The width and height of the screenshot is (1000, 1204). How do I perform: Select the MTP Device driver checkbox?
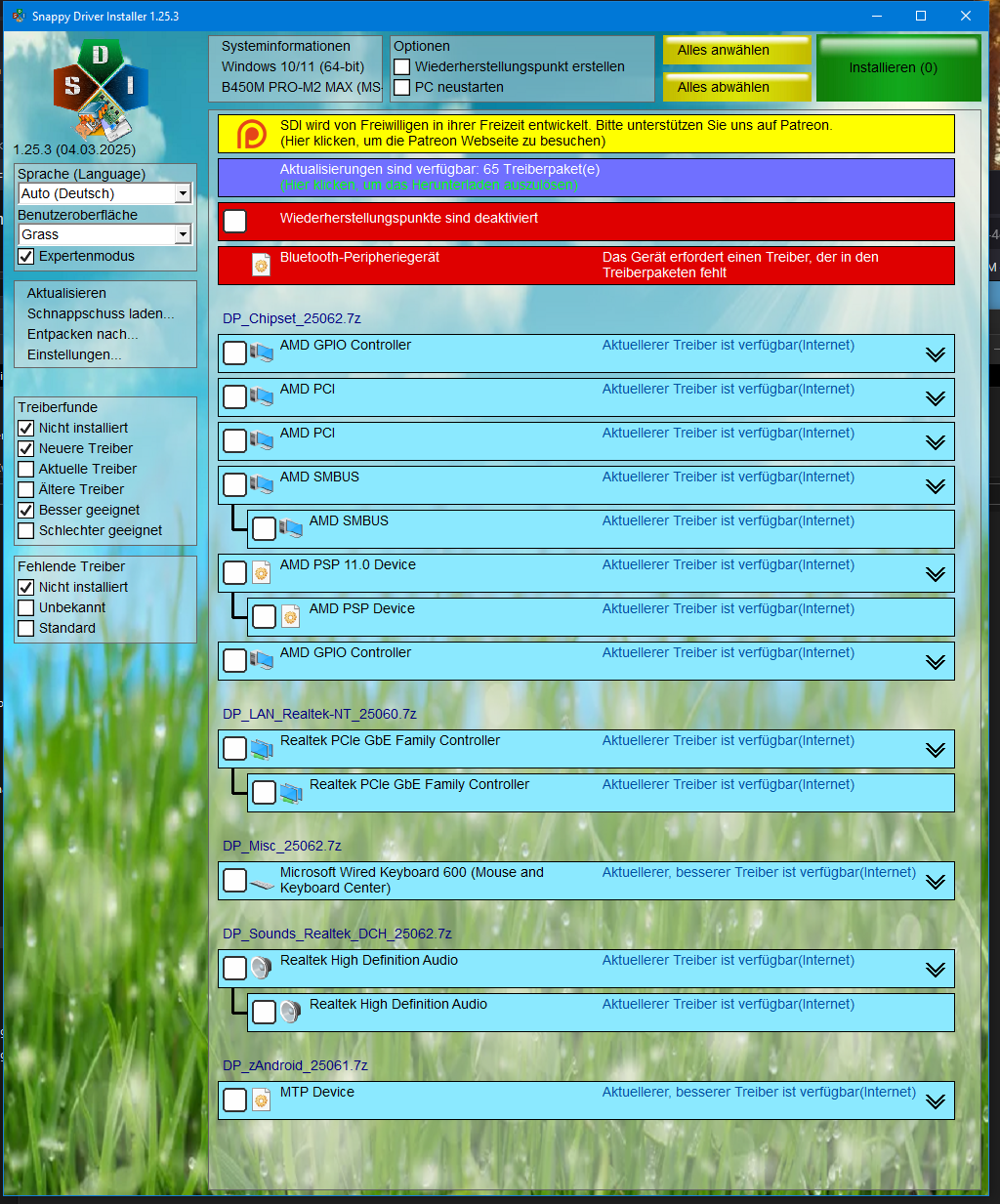234,1100
